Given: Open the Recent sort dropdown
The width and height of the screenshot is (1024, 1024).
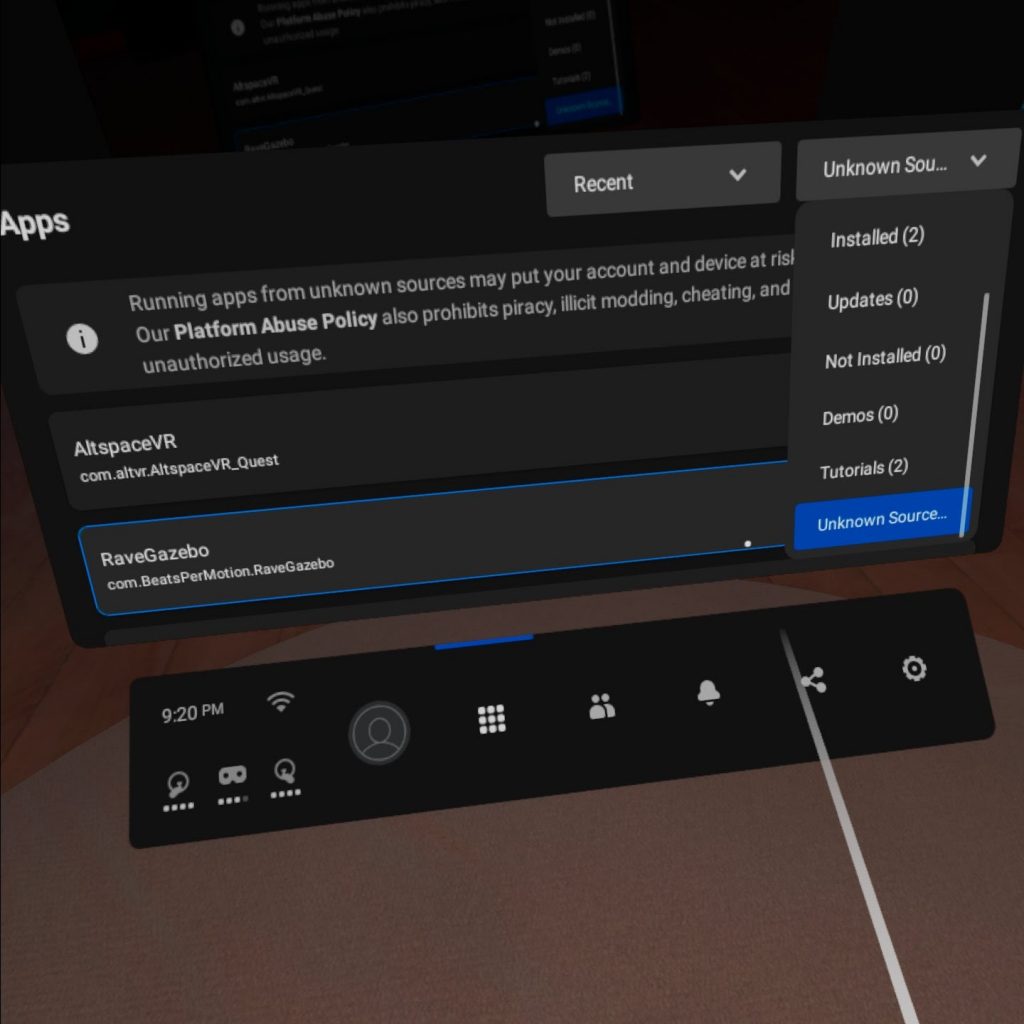Looking at the screenshot, I should [x=662, y=180].
